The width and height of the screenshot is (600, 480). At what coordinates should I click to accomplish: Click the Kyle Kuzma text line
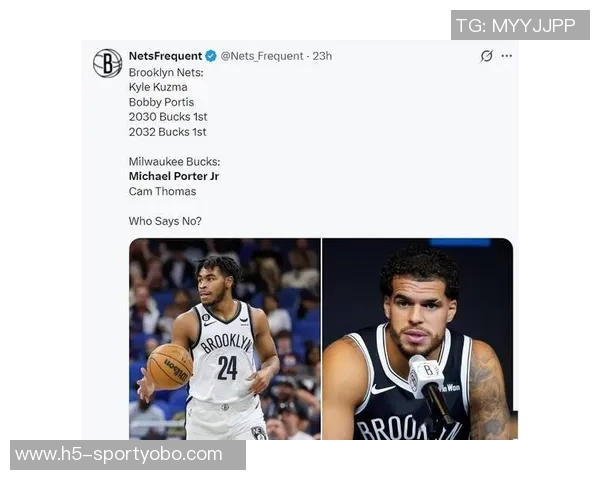(x=158, y=87)
